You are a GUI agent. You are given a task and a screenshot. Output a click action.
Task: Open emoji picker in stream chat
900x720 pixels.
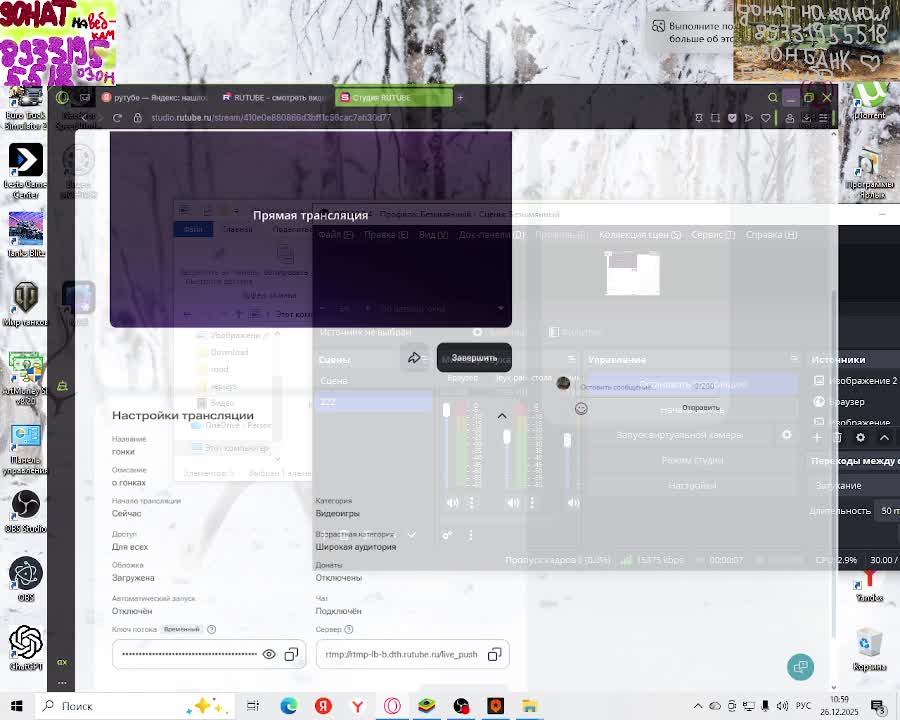point(581,408)
